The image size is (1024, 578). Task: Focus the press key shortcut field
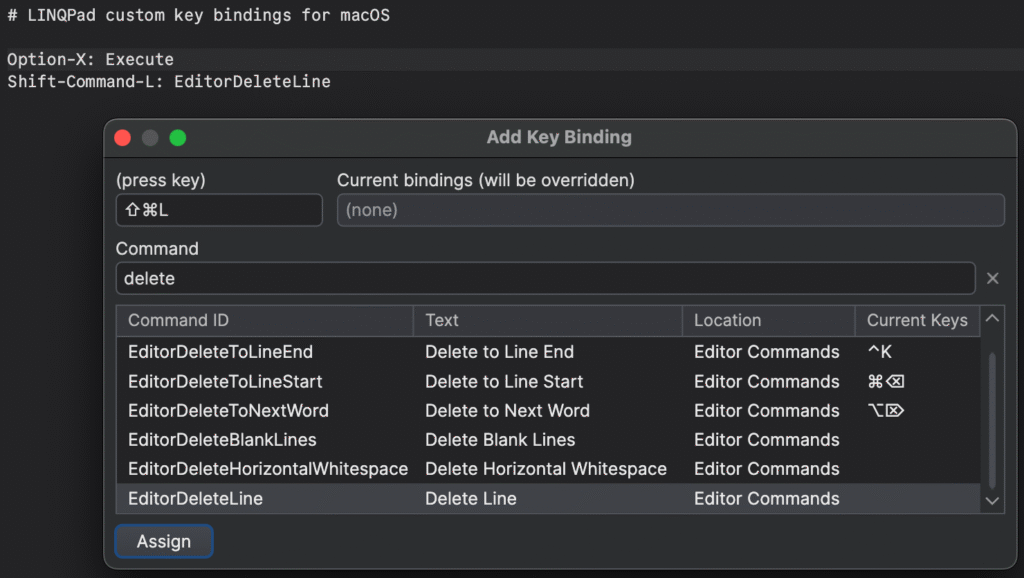219,210
